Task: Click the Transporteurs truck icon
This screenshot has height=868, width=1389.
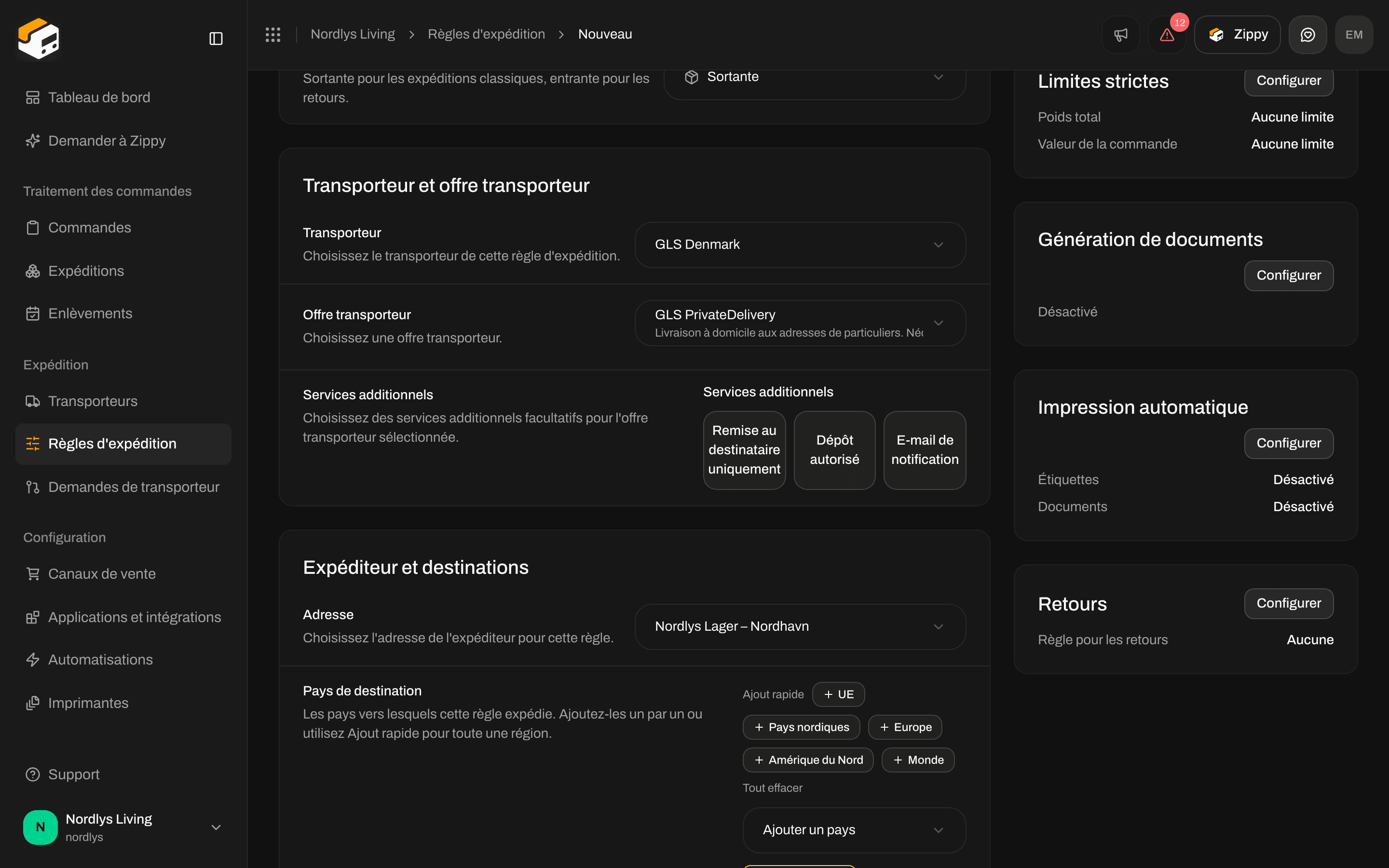Action: click(x=33, y=401)
